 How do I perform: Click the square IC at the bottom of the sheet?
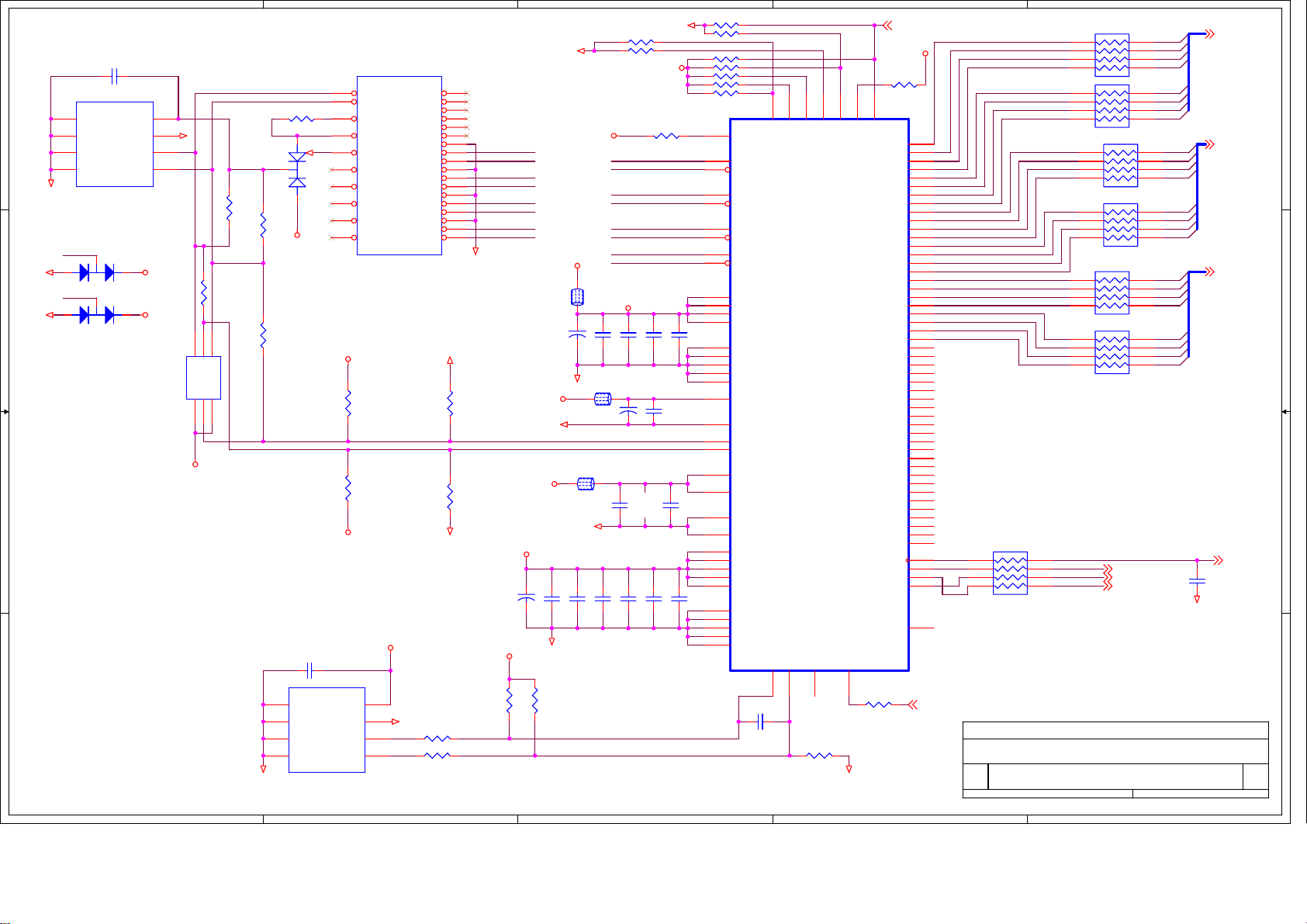(x=327, y=730)
